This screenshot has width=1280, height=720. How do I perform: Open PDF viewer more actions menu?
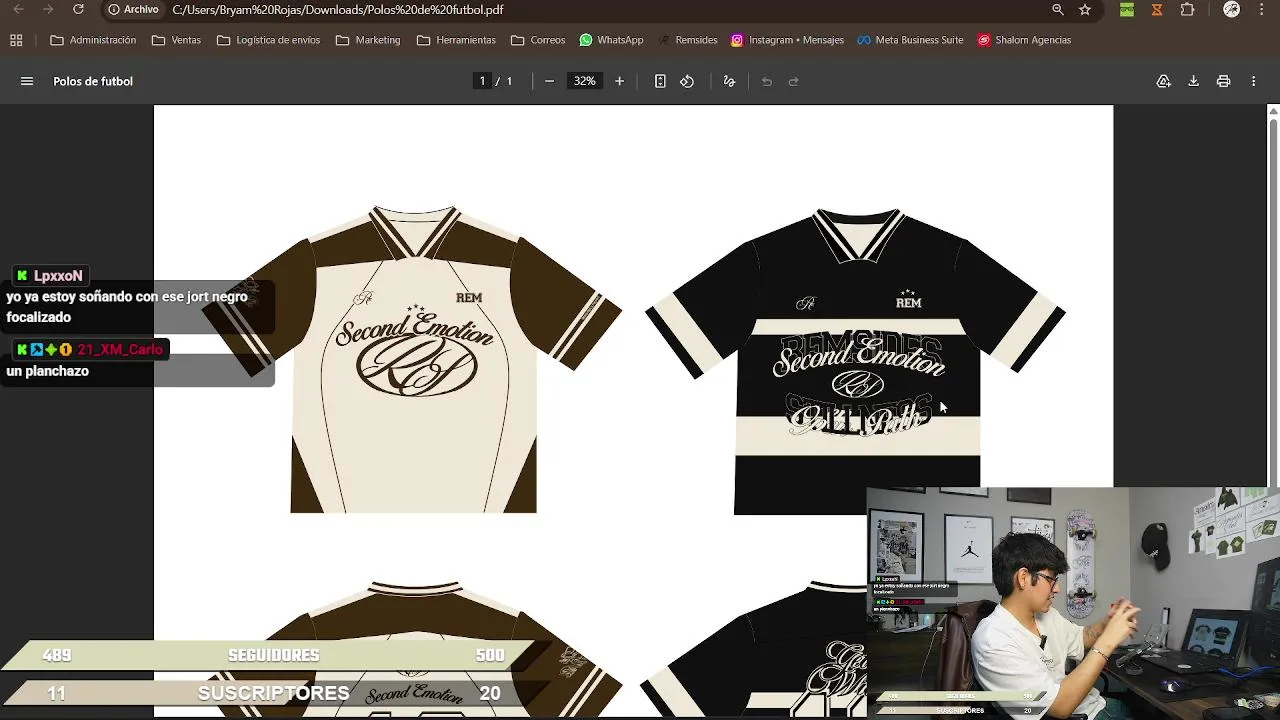1253,81
